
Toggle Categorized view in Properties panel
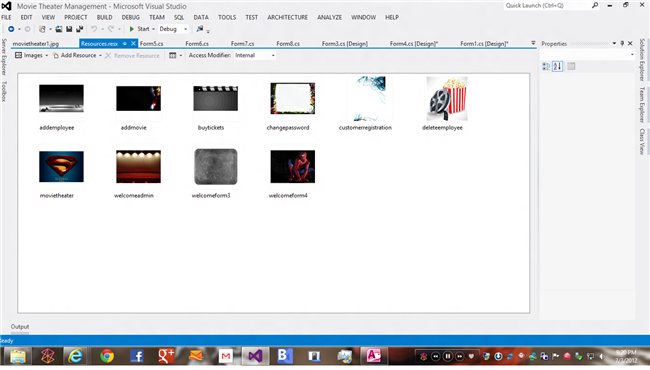coord(546,66)
